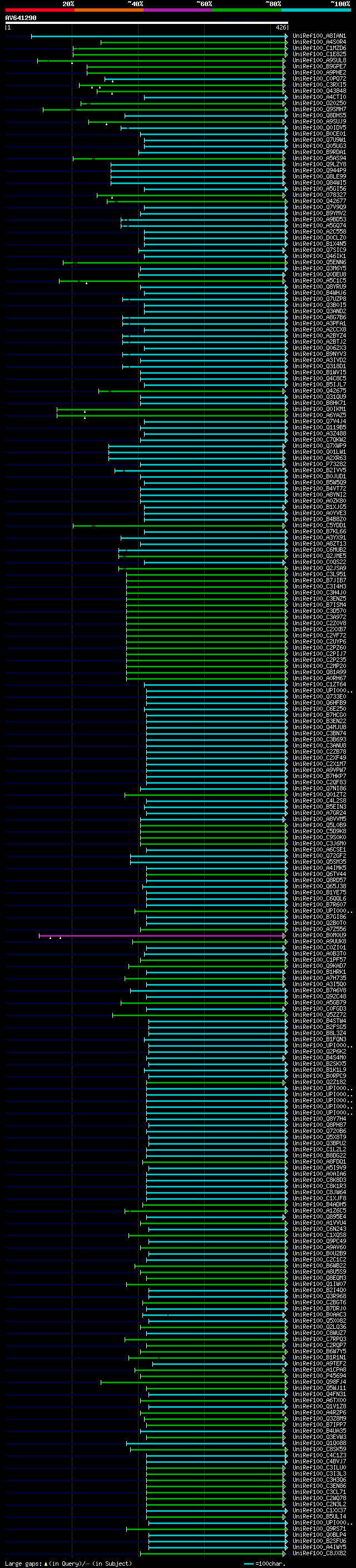Viewport: 356px width, 1568px height.
Task: Select the UniRef100_A9VPW7 label
Action: 319,770
